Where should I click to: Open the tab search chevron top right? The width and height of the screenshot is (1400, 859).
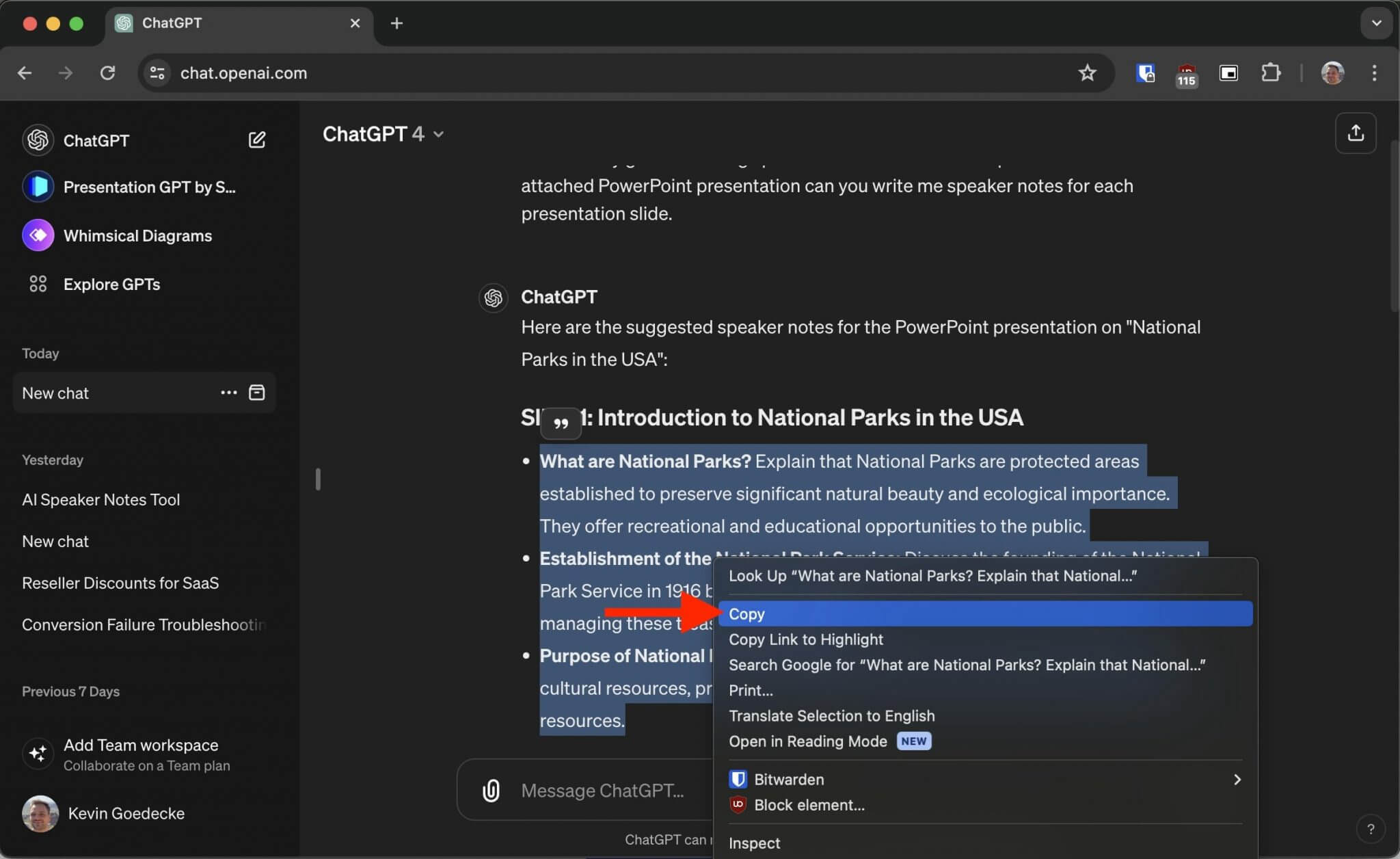click(x=1377, y=23)
